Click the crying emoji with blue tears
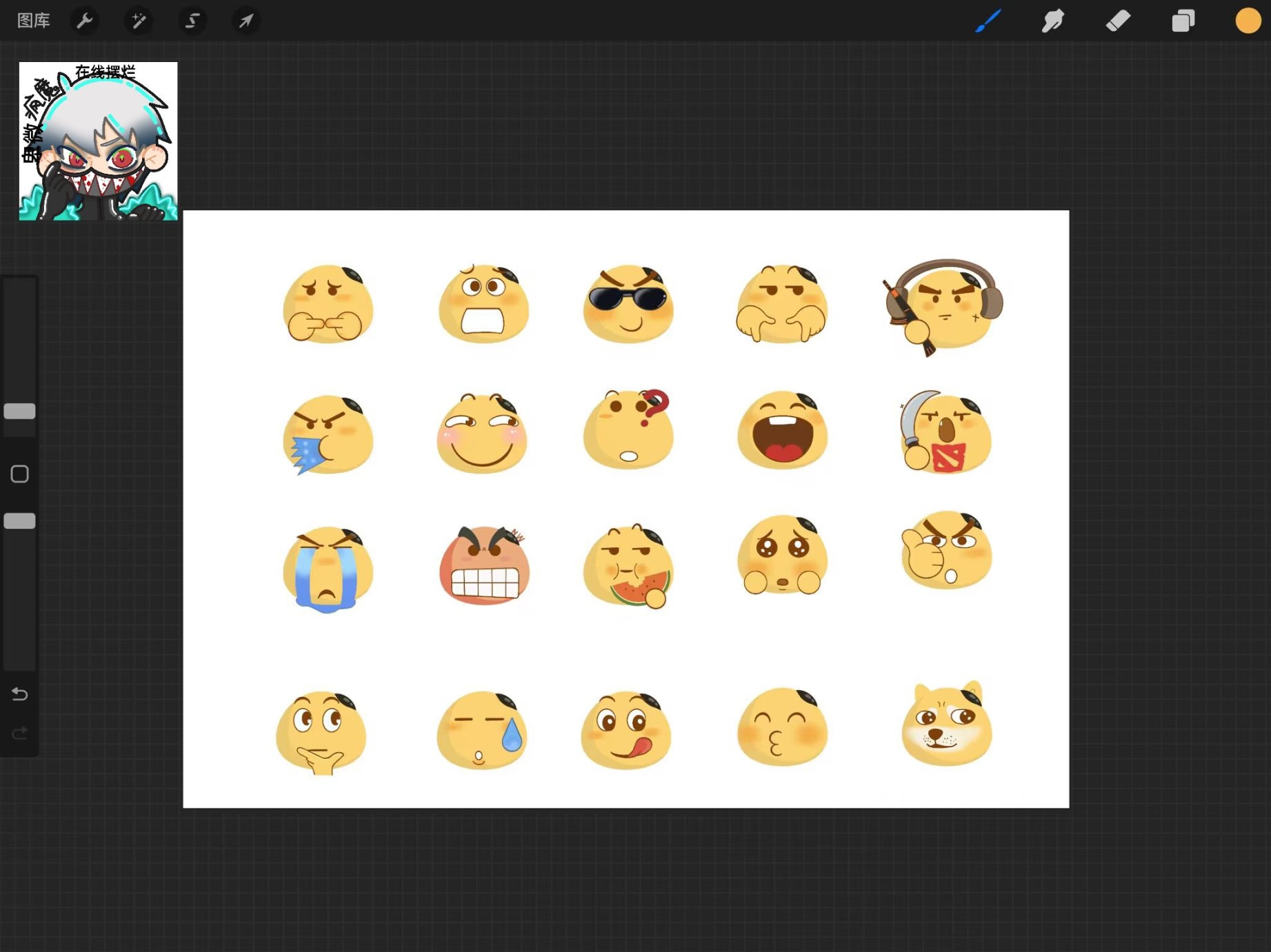1271x952 pixels. tap(328, 569)
